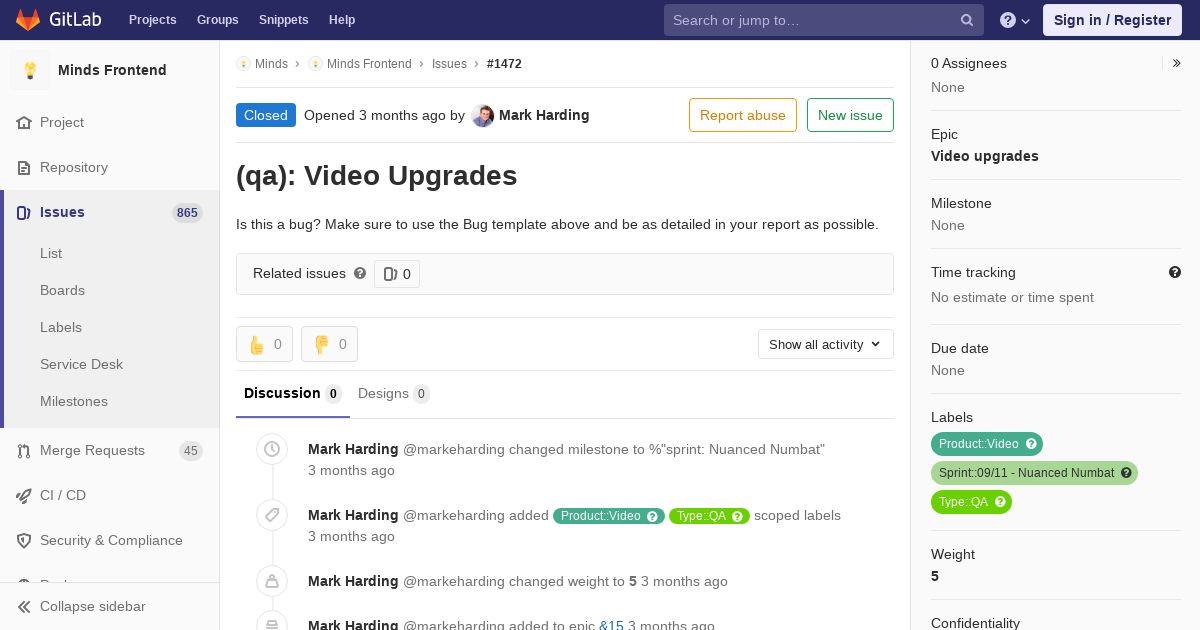This screenshot has width=1200, height=630.
Task: Give a thumbs down reaction
Action: (x=329, y=344)
